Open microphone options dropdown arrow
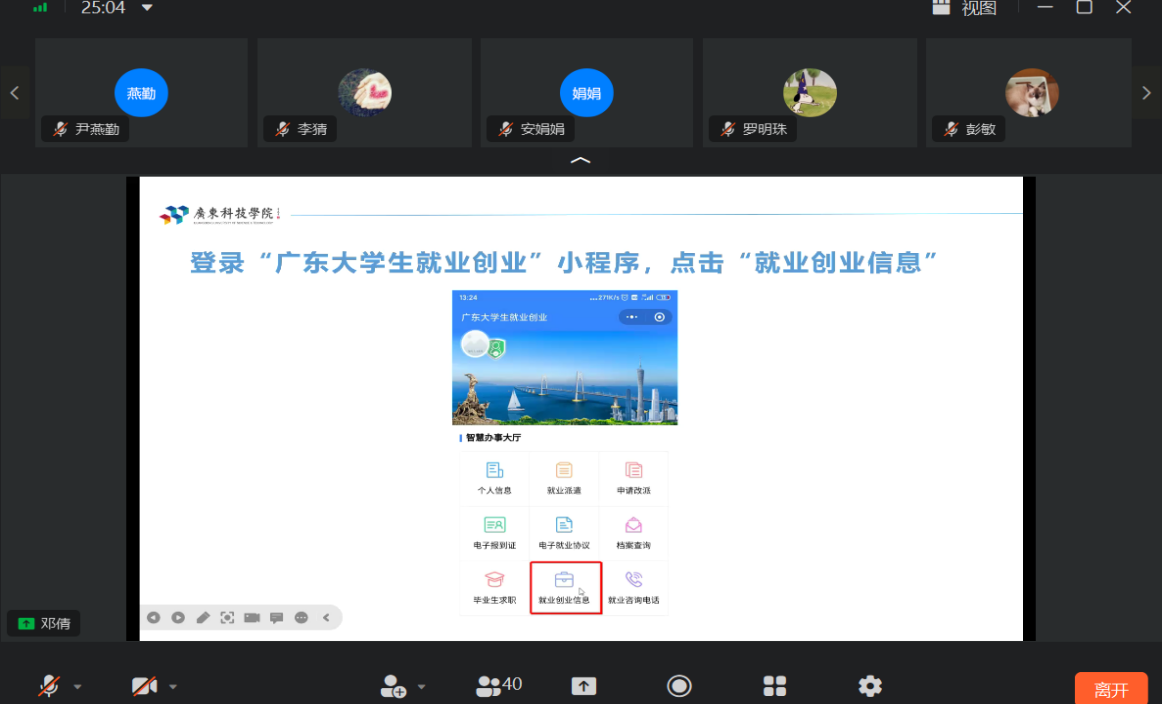The image size is (1162, 704). click(78, 687)
